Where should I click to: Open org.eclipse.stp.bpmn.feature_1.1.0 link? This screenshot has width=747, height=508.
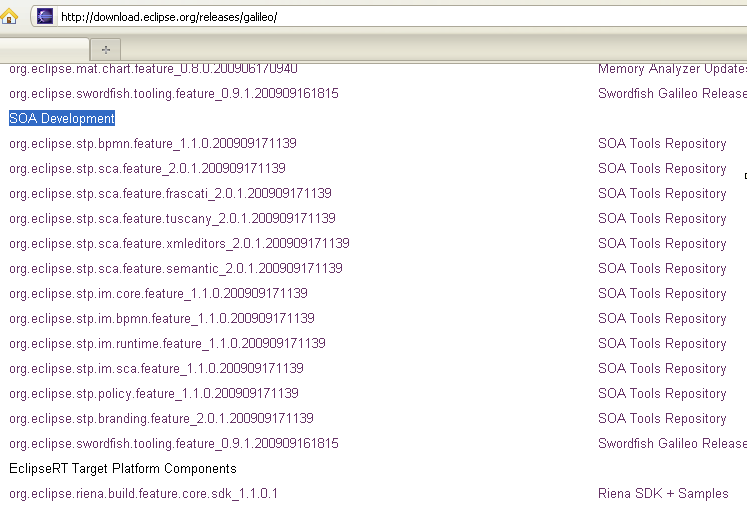pos(152,144)
